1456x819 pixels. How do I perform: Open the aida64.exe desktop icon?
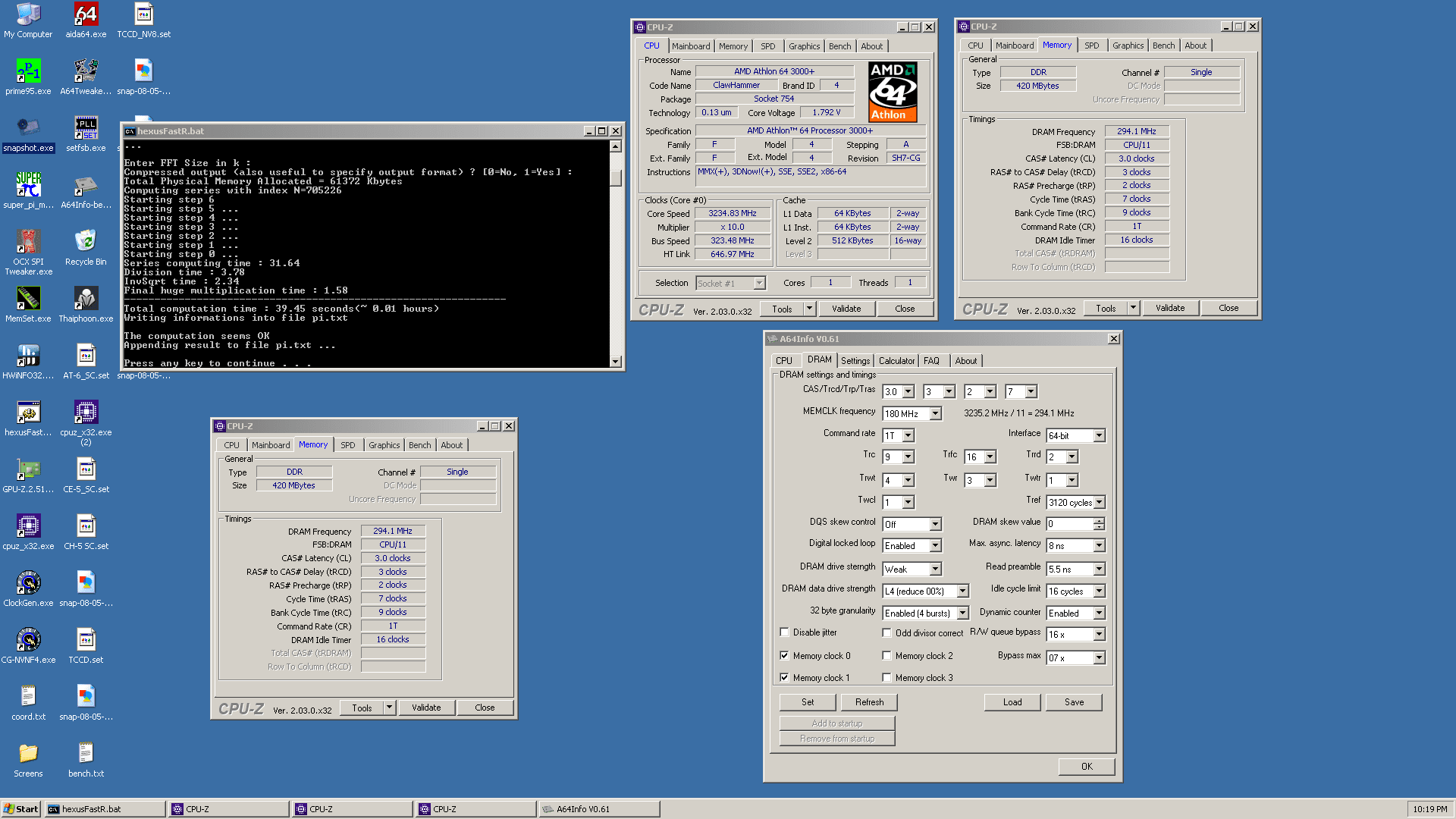[x=86, y=20]
